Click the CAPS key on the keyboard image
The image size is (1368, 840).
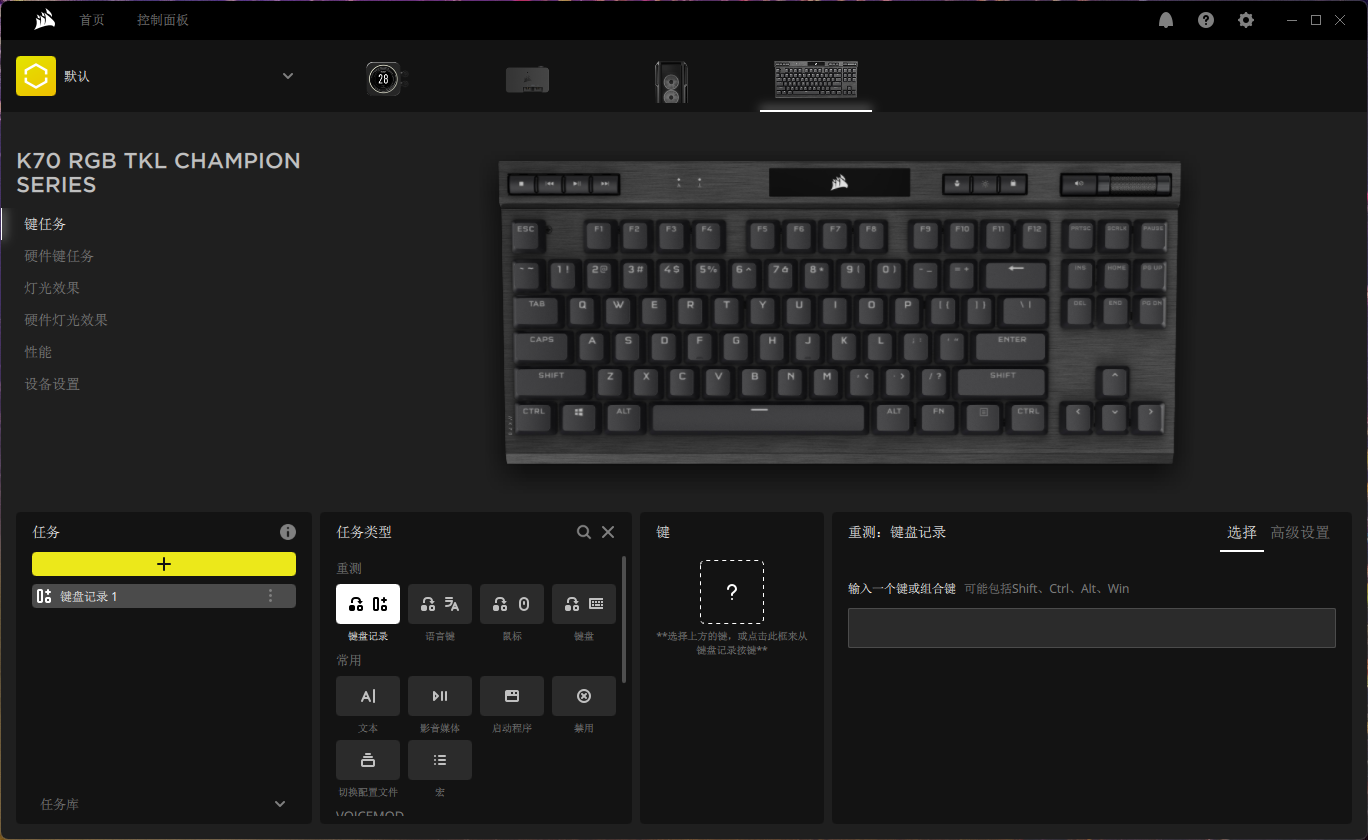542,346
